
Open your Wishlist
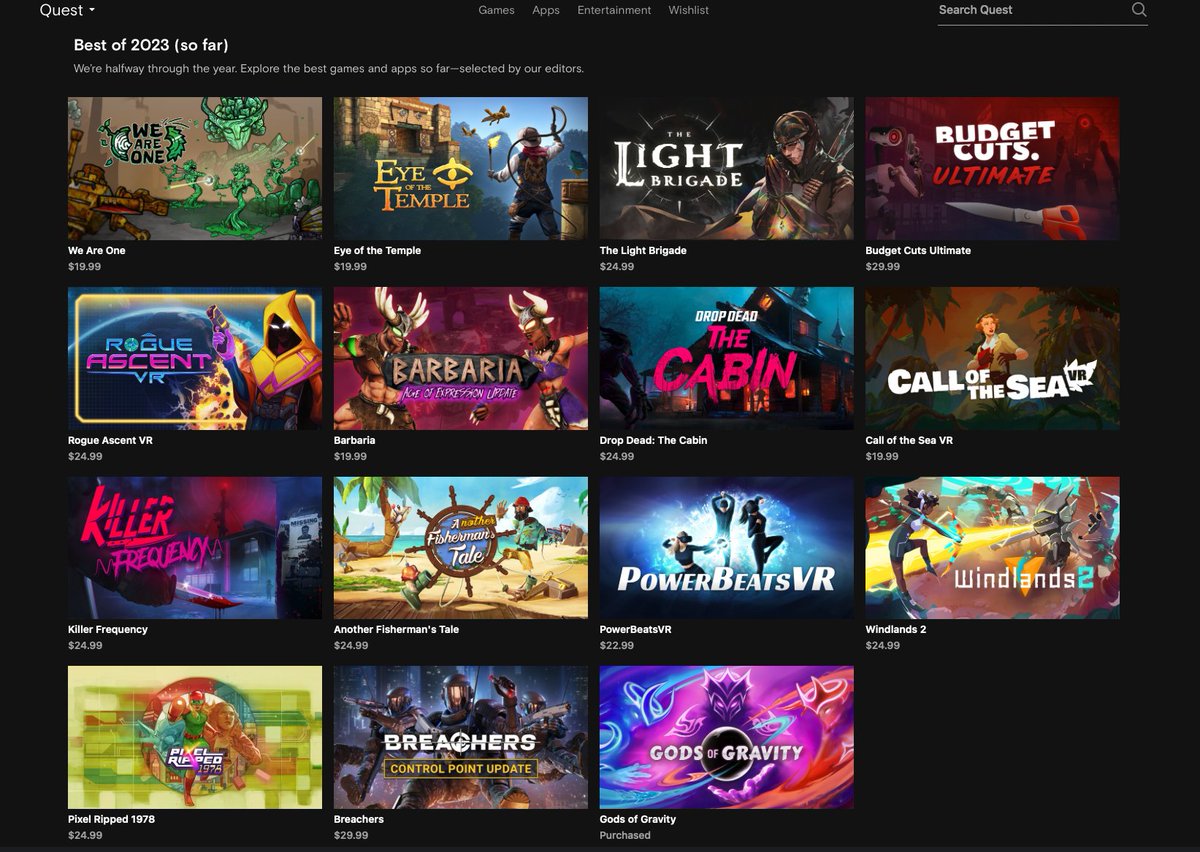688,9
